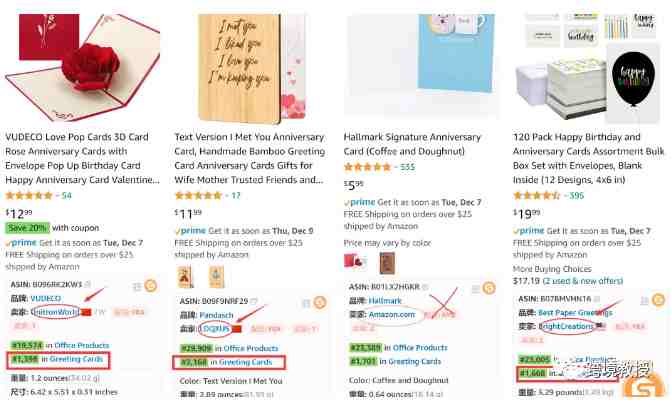Open the 120 Pack birthday cards product image

[589, 68]
